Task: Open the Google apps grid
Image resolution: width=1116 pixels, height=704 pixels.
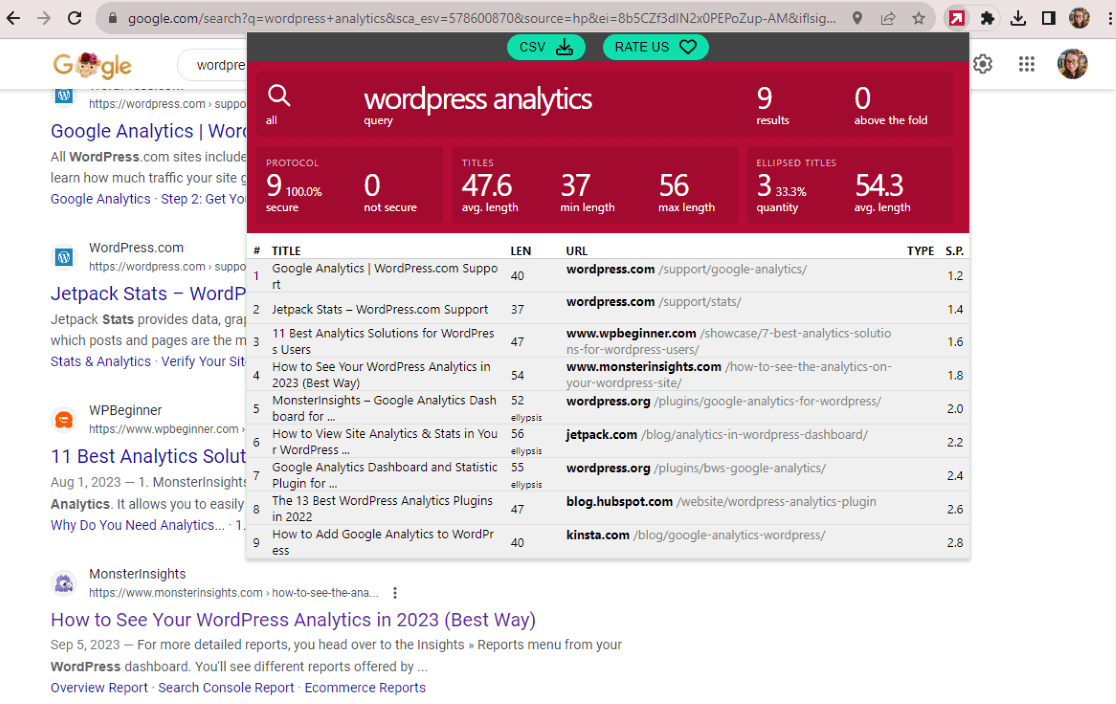Action: (x=1026, y=64)
